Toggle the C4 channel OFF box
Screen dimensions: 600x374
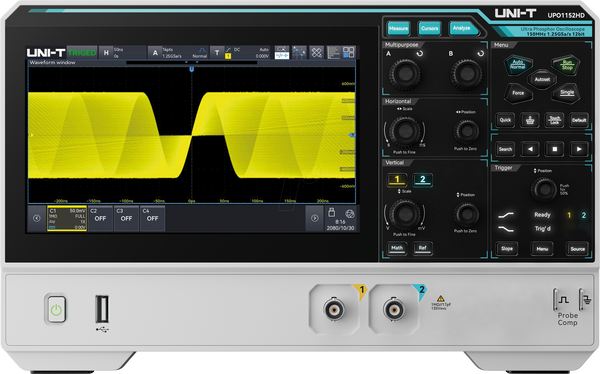pyautogui.click(x=152, y=218)
